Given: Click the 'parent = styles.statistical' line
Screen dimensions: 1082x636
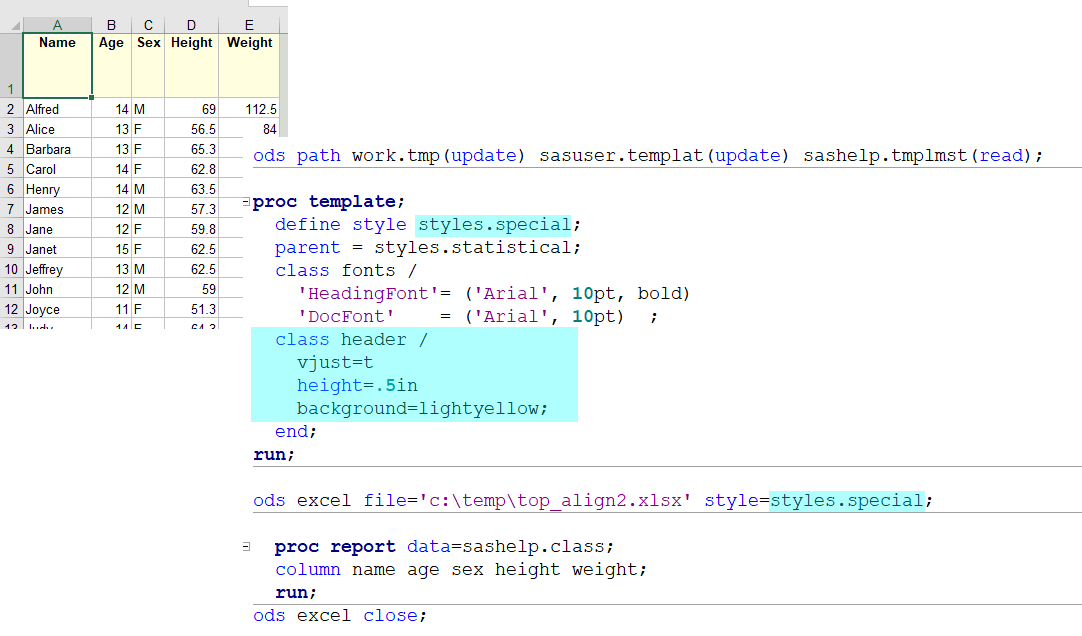Looking at the screenshot, I should tap(427, 247).
